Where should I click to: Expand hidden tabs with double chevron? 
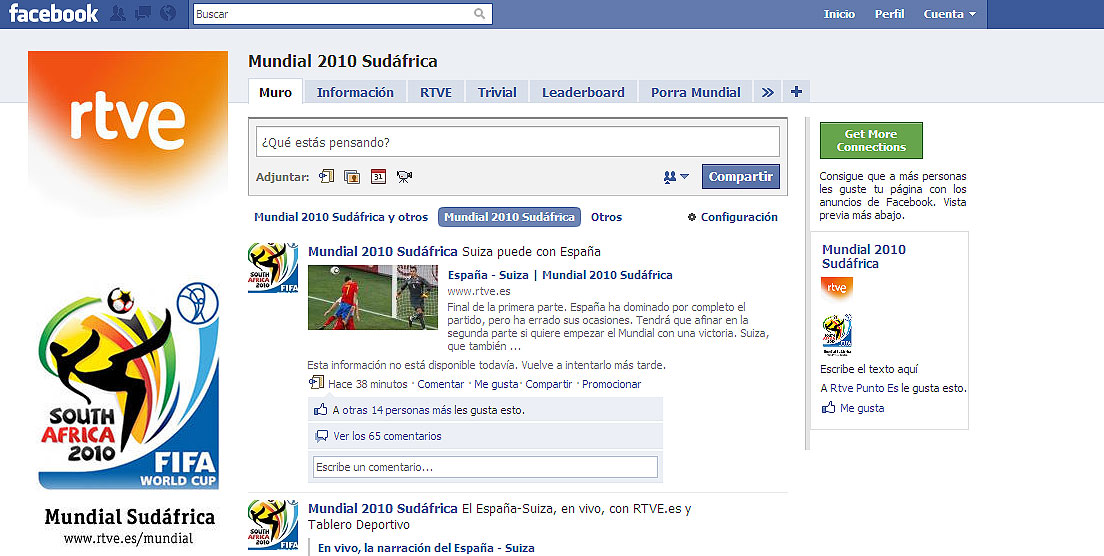coord(767,92)
